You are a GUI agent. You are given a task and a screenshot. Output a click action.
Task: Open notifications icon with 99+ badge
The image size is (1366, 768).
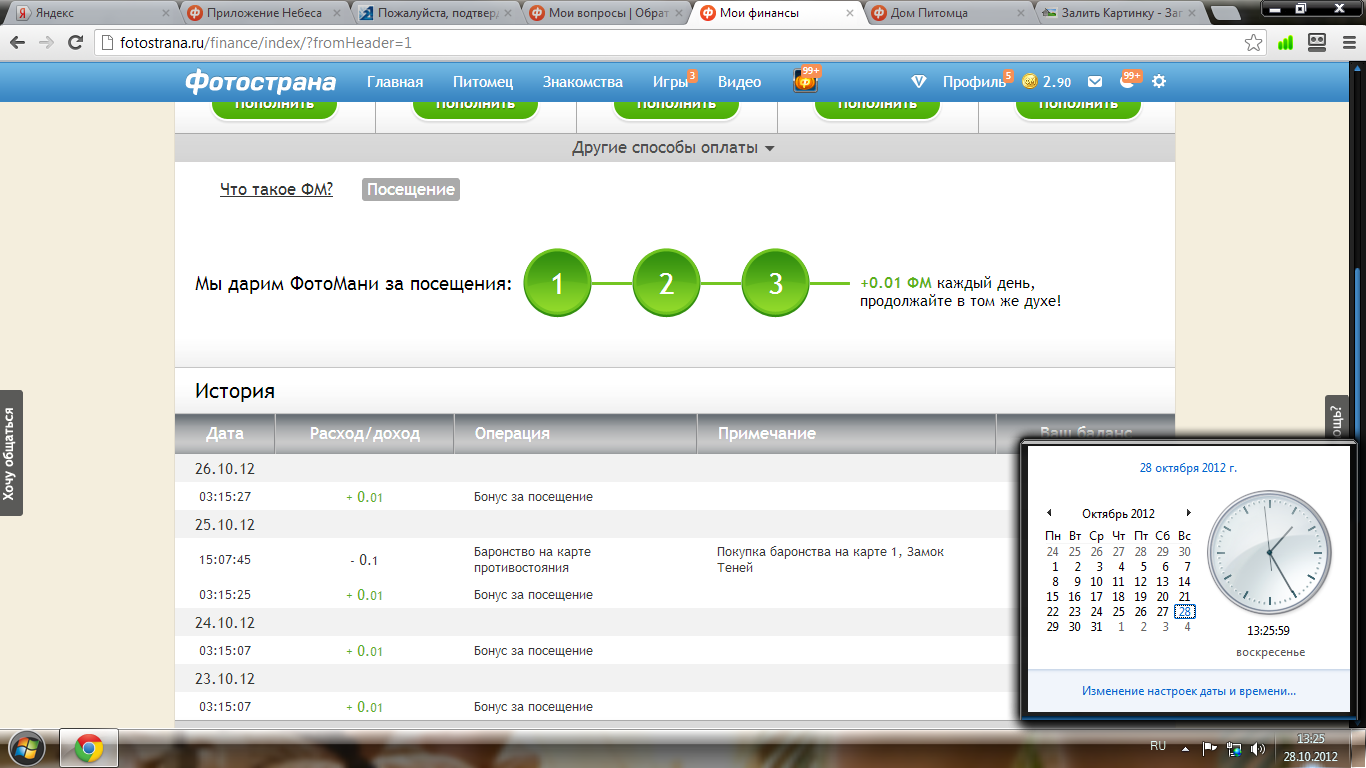tap(1129, 80)
